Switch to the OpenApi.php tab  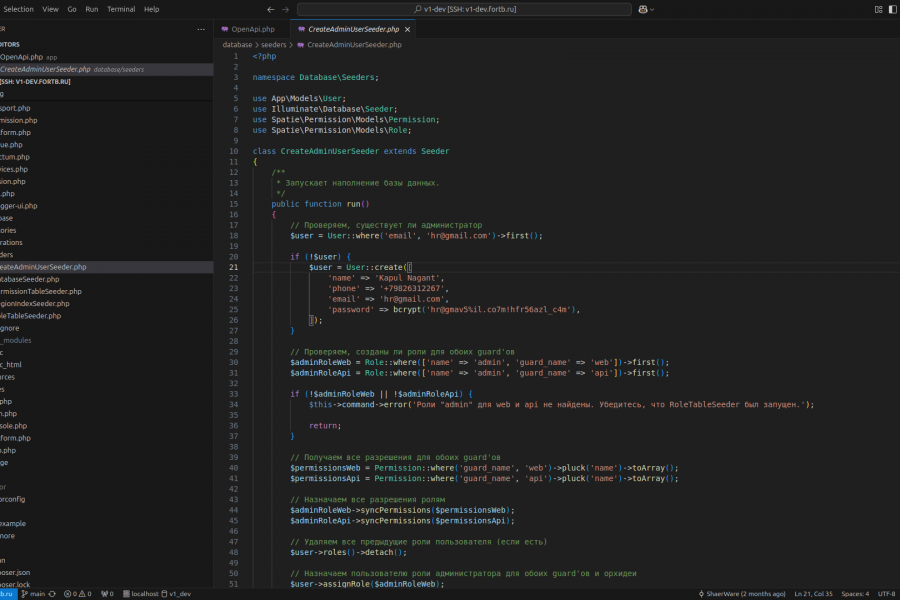pyautogui.click(x=252, y=29)
